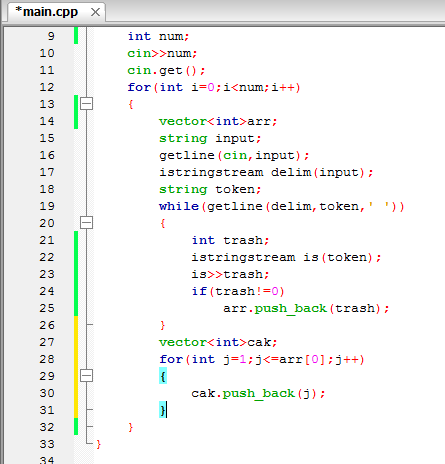Click the opening brace on line 20

(x=163, y=223)
